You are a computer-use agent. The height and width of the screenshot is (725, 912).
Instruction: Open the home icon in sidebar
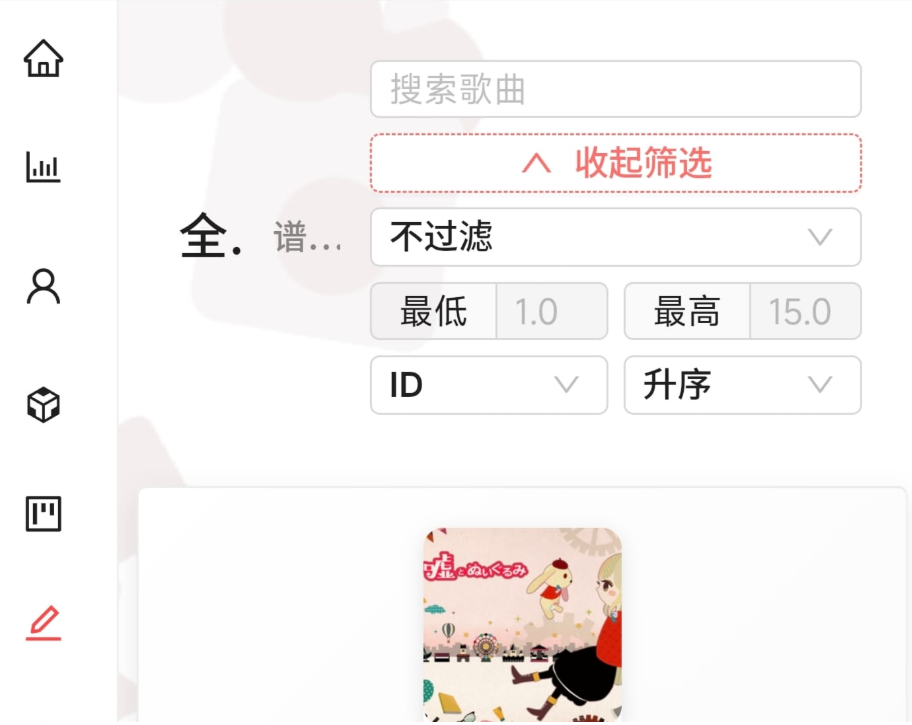tap(44, 58)
